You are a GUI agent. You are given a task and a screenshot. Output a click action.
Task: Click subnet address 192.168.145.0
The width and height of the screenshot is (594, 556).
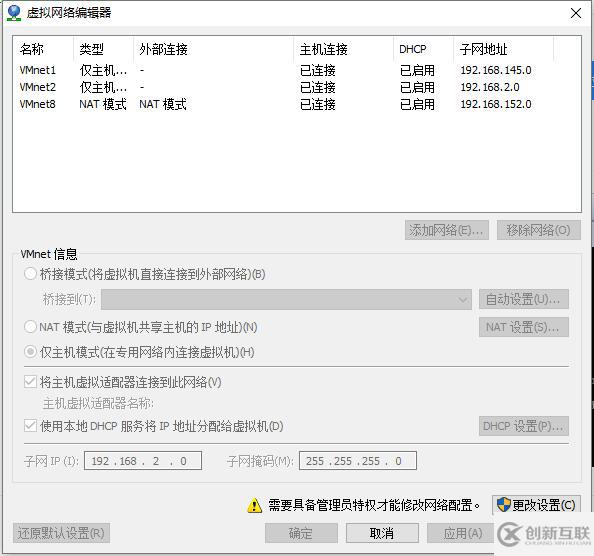[496, 70]
